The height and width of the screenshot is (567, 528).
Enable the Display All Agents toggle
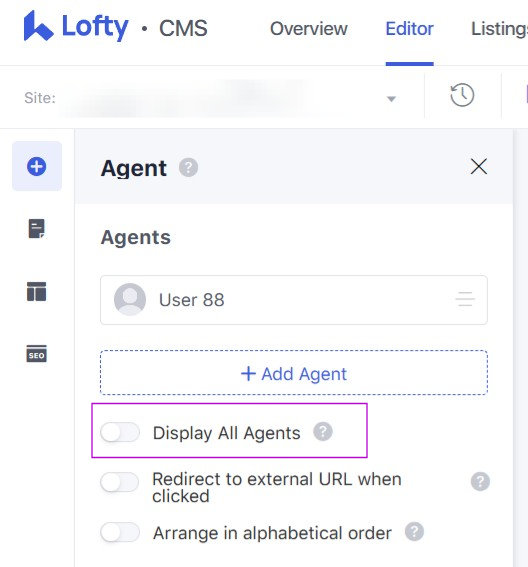pos(120,432)
